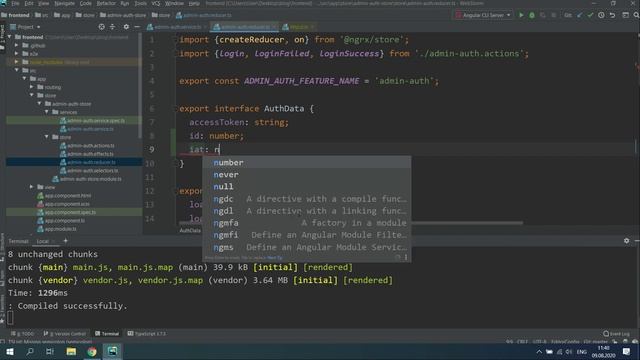Click the Collapse All icon in the Project panel
This screenshot has width=640, height=360.
point(112,27)
